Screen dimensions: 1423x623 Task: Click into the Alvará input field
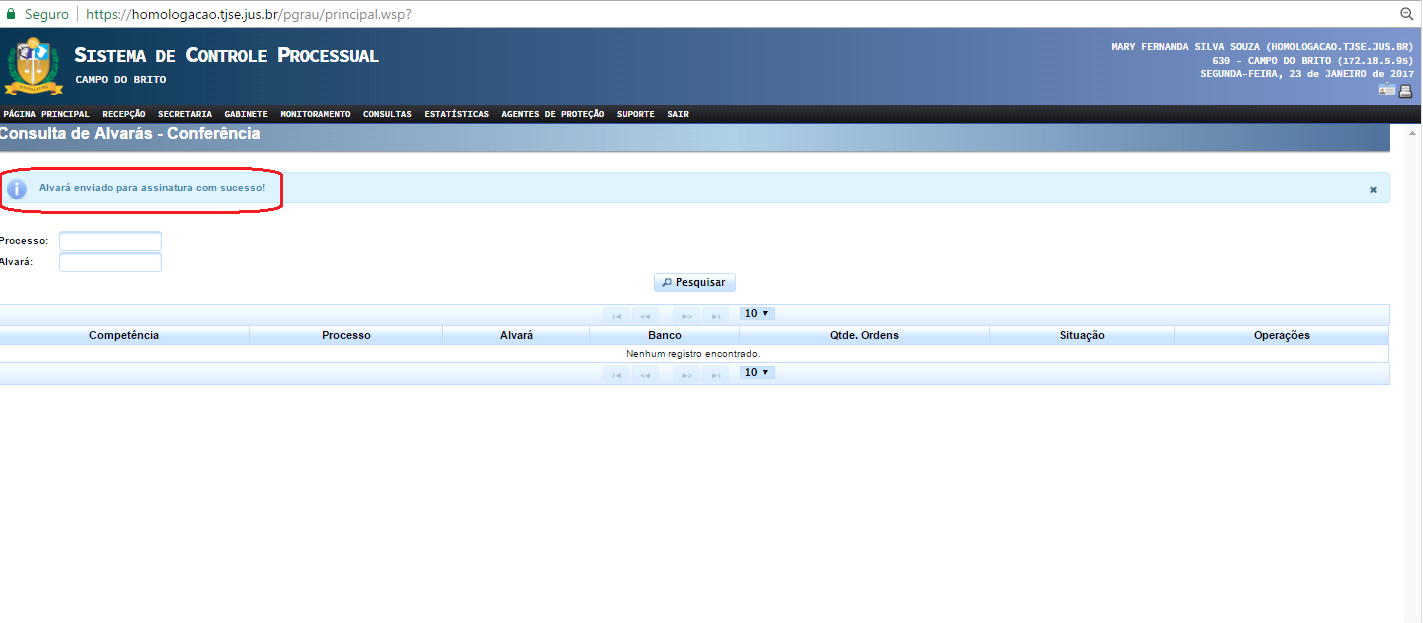(x=110, y=262)
